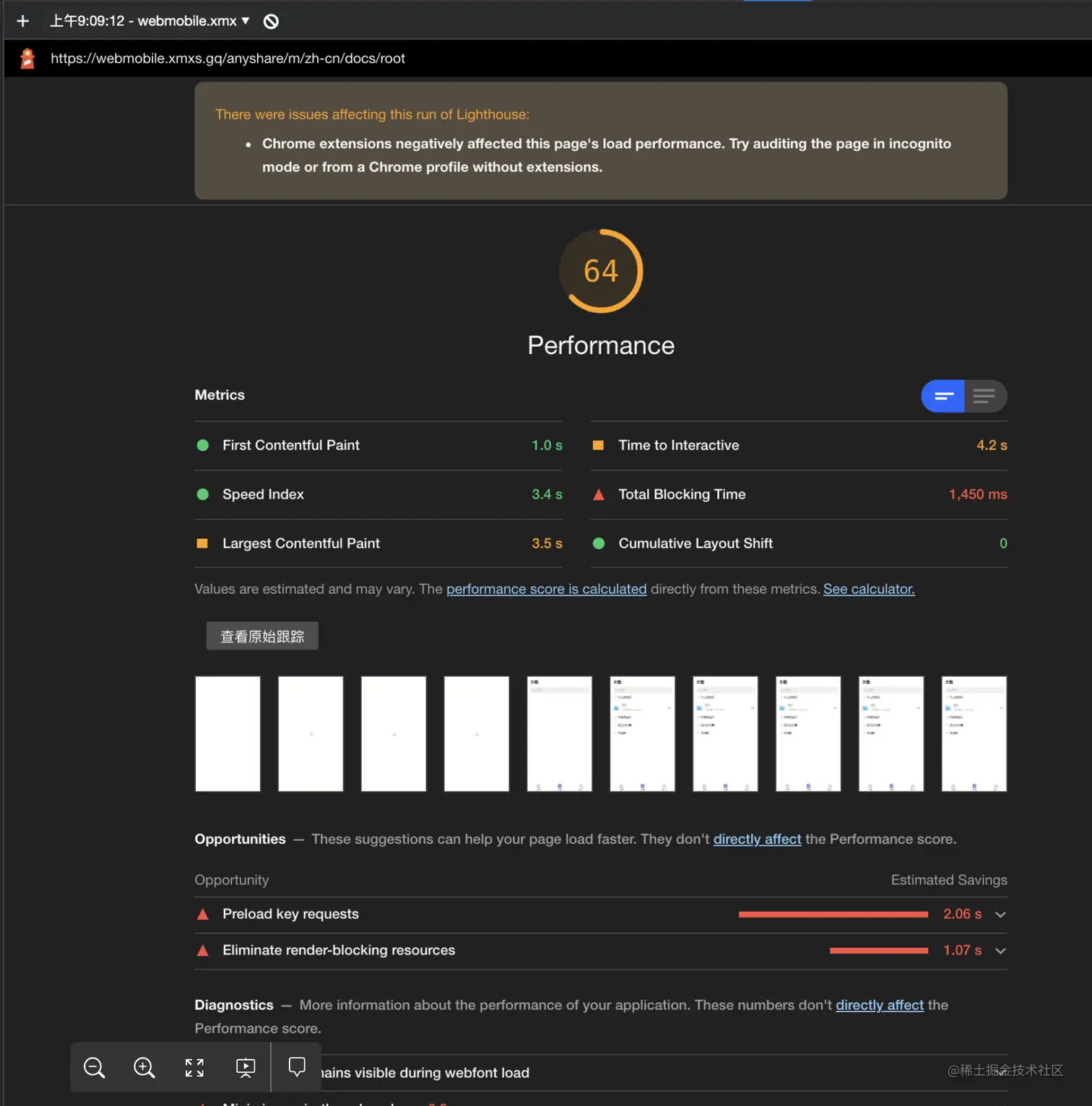This screenshot has width=1092, height=1106.
Task: Click the comment bubble icon
Action: (x=297, y=1067)
